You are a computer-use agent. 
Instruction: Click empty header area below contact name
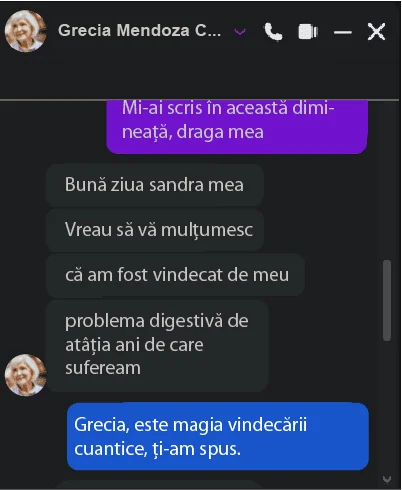[200, 78]
